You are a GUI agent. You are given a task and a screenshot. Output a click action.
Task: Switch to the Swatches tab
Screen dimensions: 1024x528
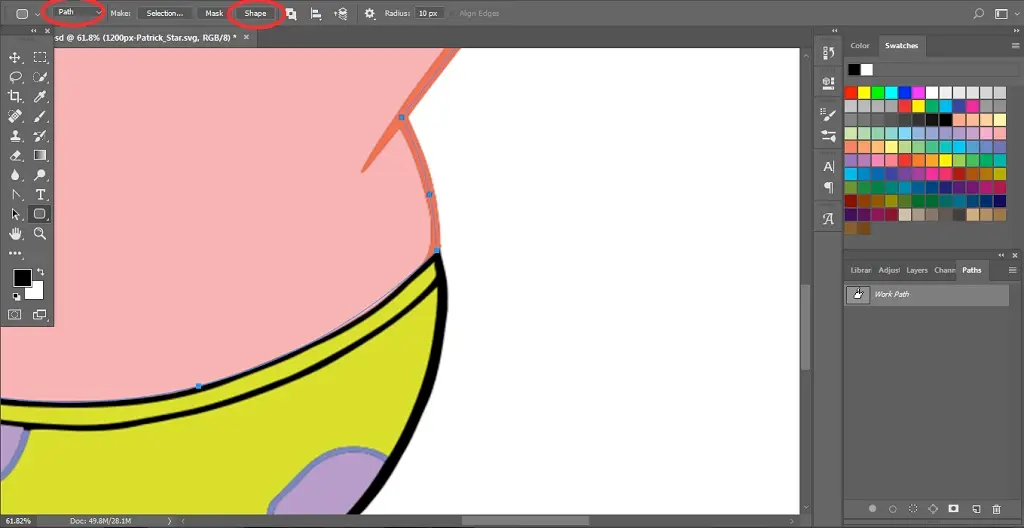tap(901, 46)
